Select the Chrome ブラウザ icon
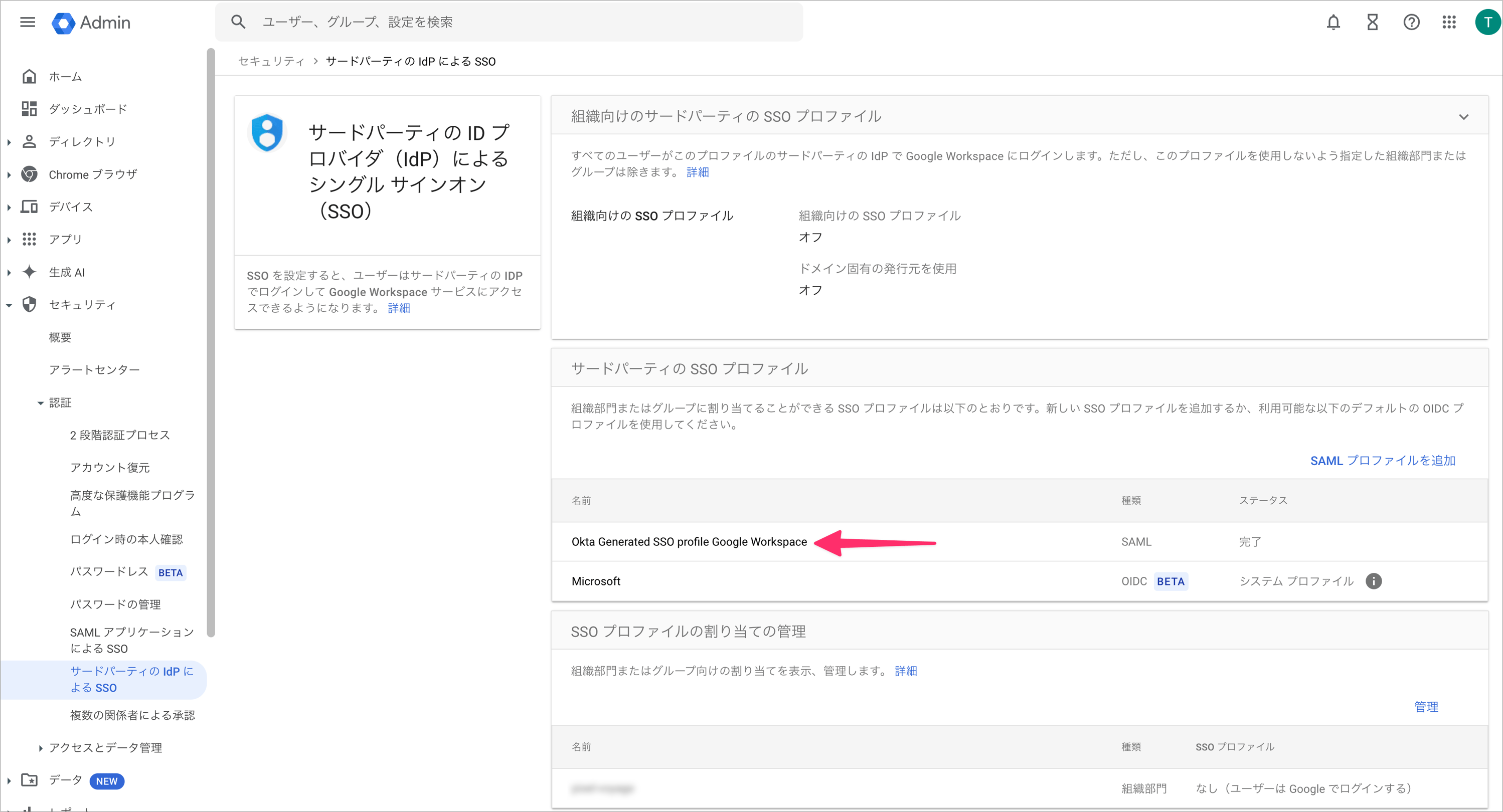Image resolution: width=1503 pixels, height=812 pixels. 29,174
